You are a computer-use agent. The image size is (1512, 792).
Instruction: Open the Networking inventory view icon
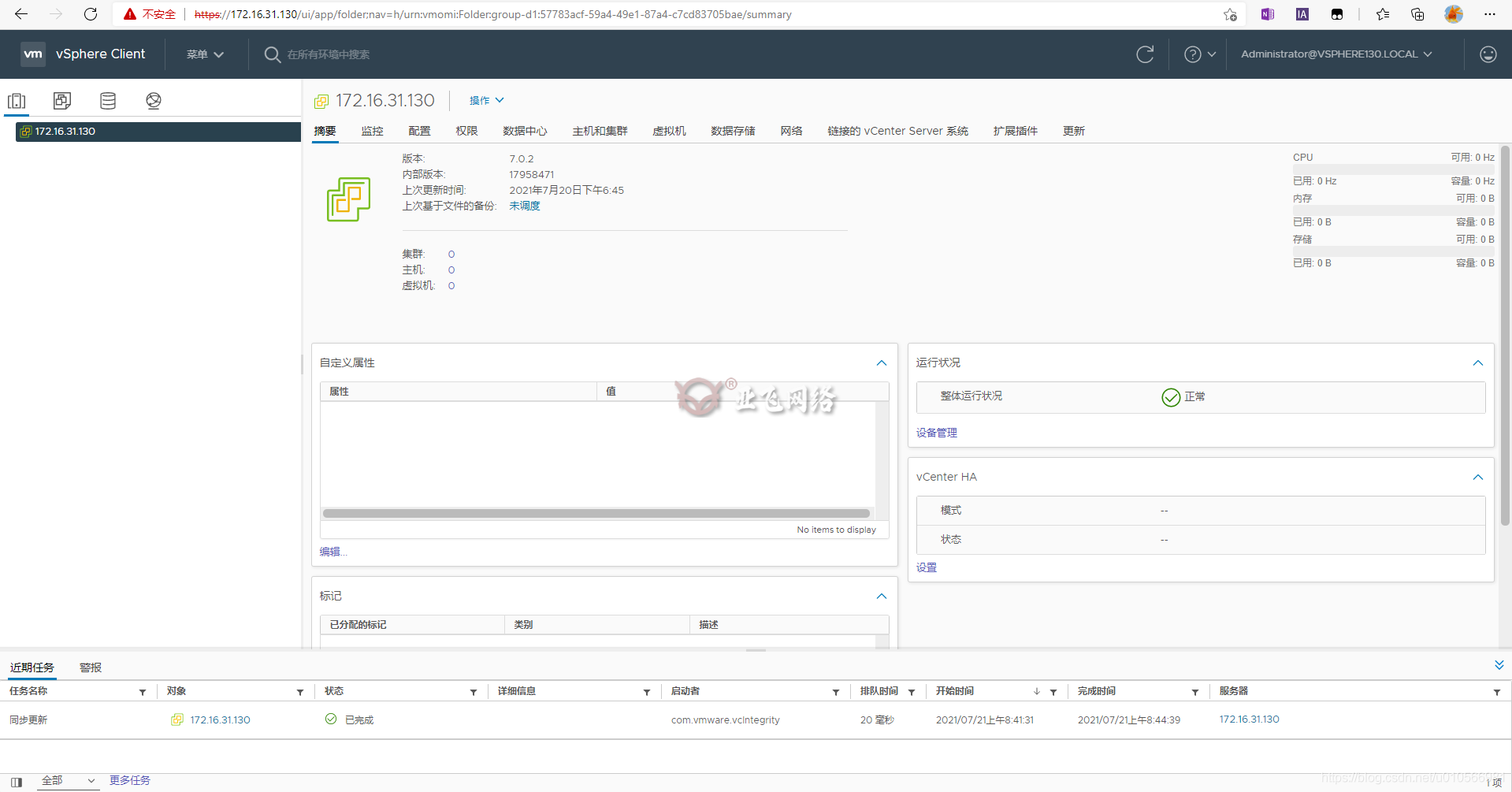154,101
